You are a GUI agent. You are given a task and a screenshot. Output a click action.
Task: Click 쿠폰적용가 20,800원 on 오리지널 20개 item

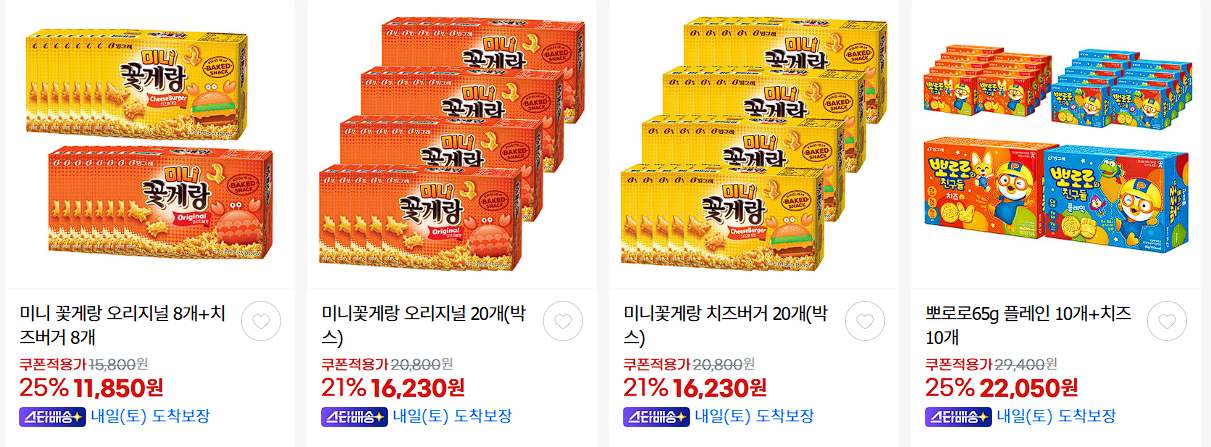(x=387, y=364)
